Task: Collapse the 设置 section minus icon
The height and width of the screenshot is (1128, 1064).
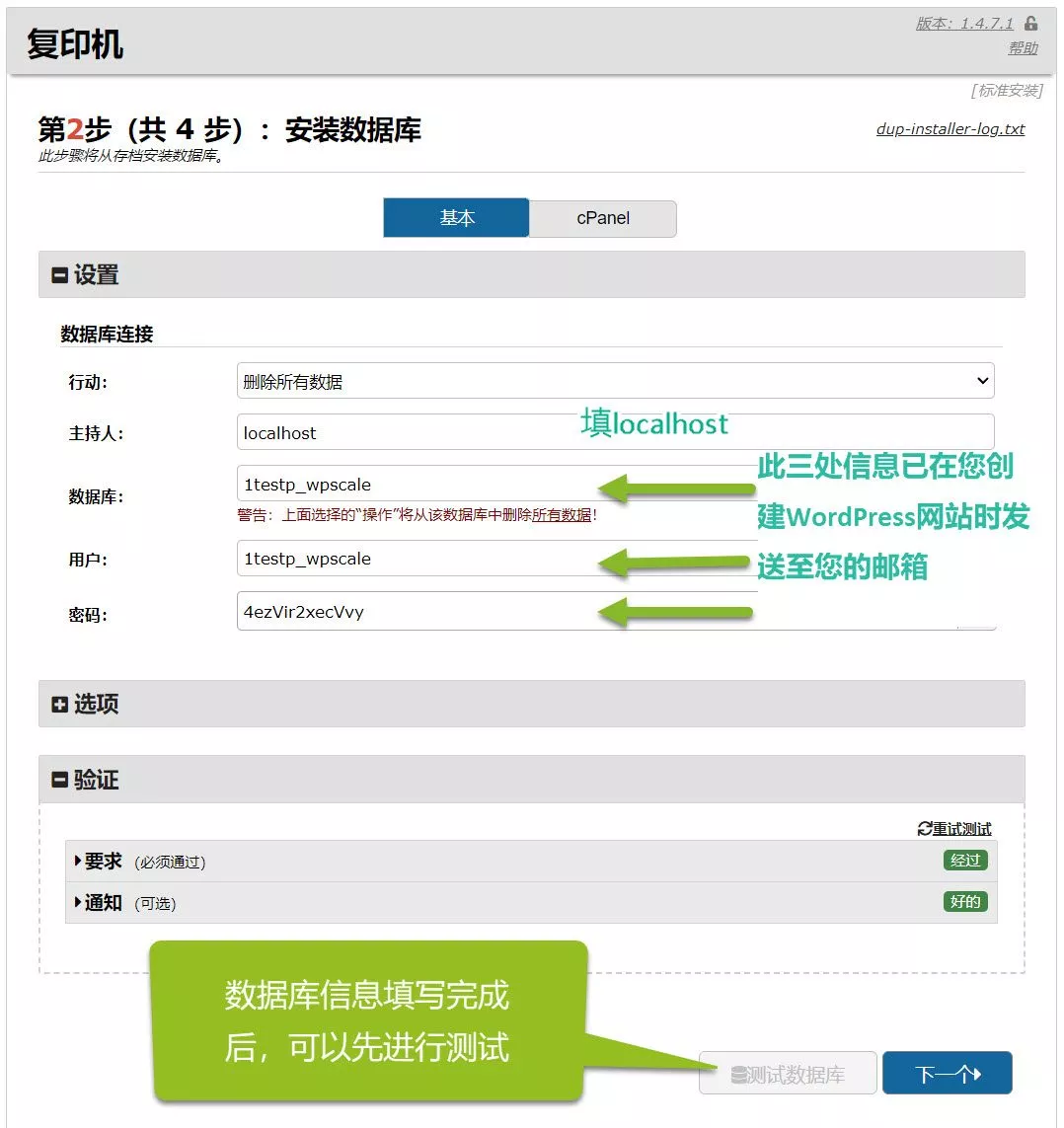Action: coord(59,274)
